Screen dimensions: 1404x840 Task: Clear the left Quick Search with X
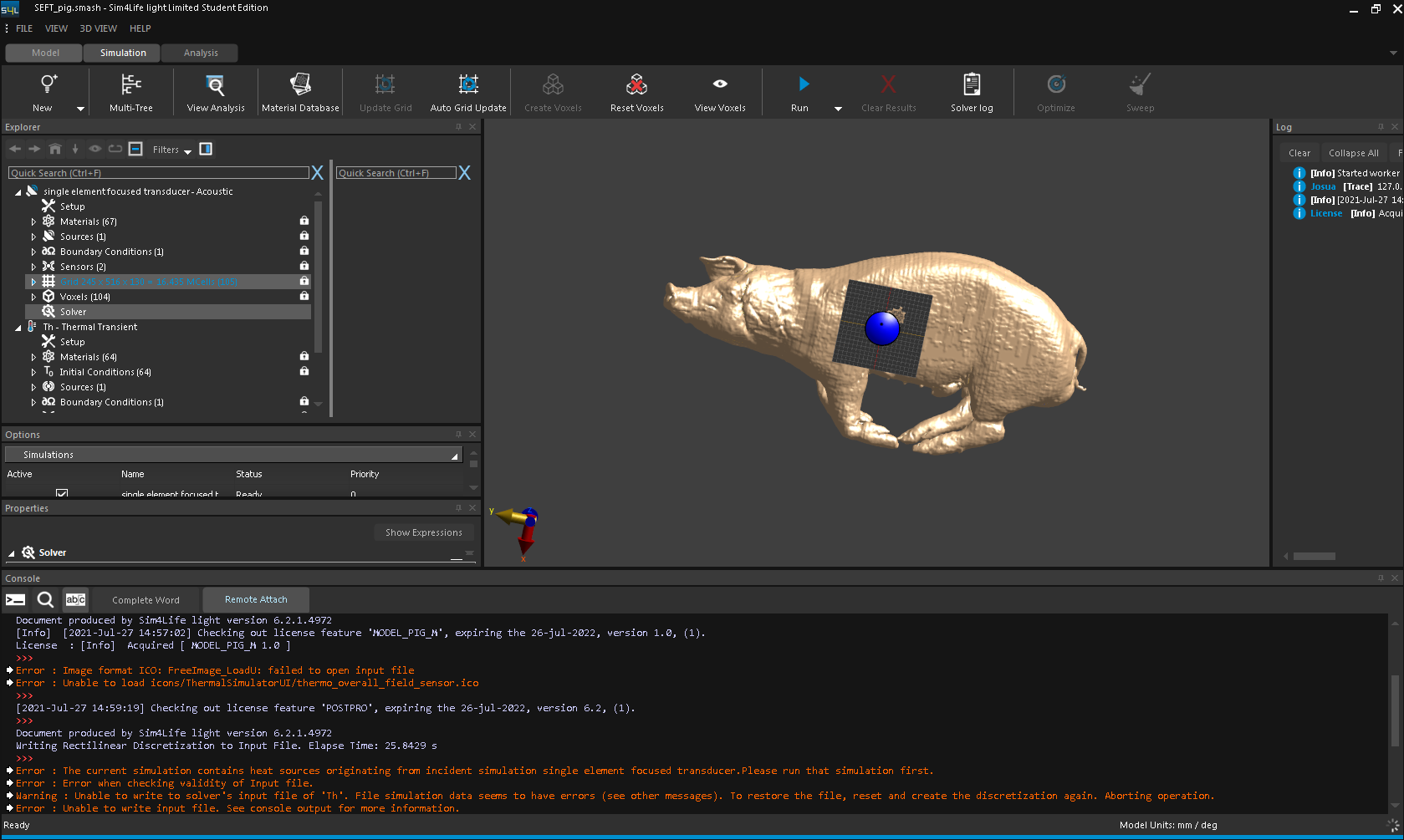pyautogui.click(x=317, y=173)
